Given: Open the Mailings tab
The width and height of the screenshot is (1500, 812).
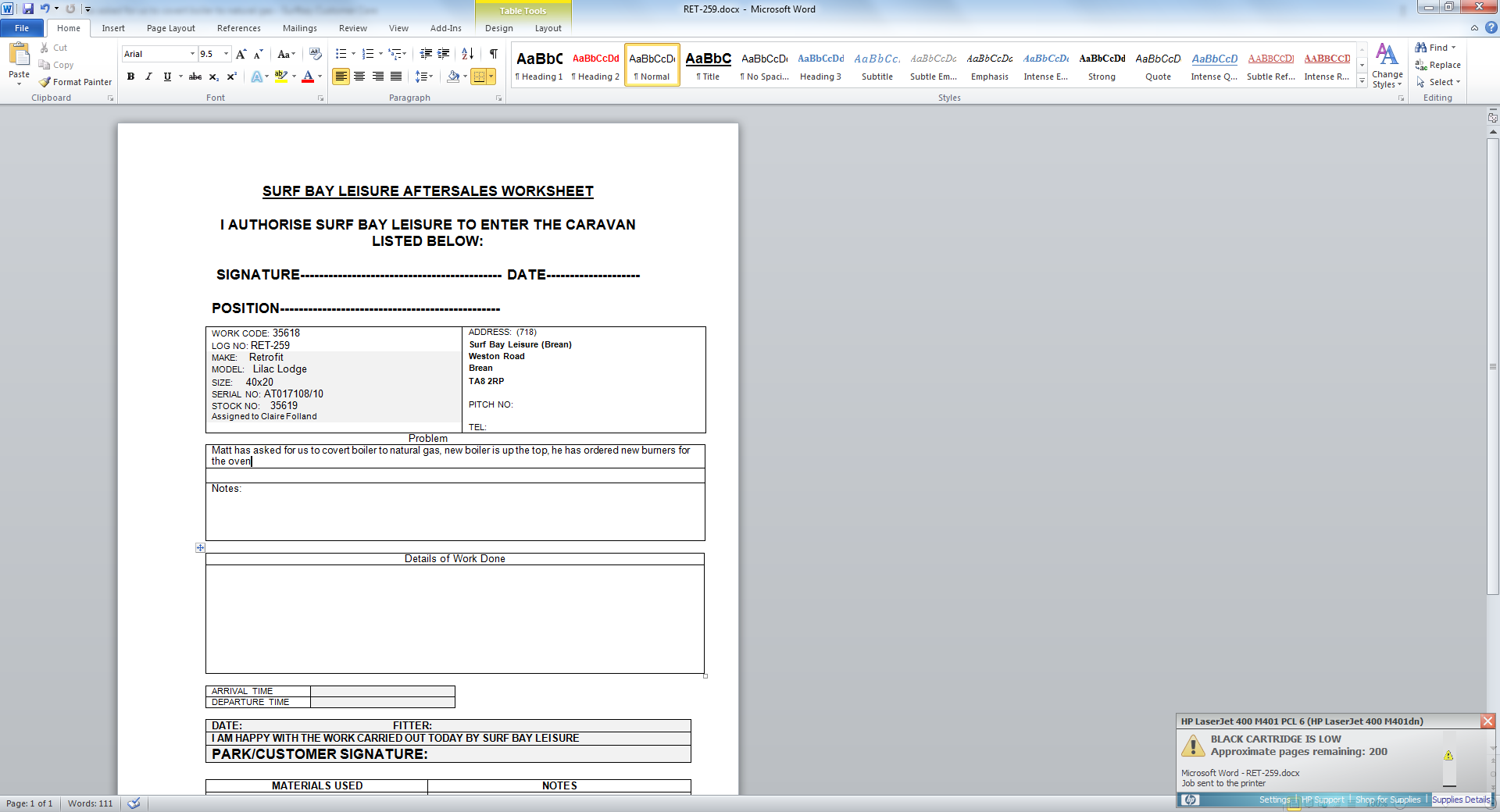Looking at the screenshot, I should [300, 28].
